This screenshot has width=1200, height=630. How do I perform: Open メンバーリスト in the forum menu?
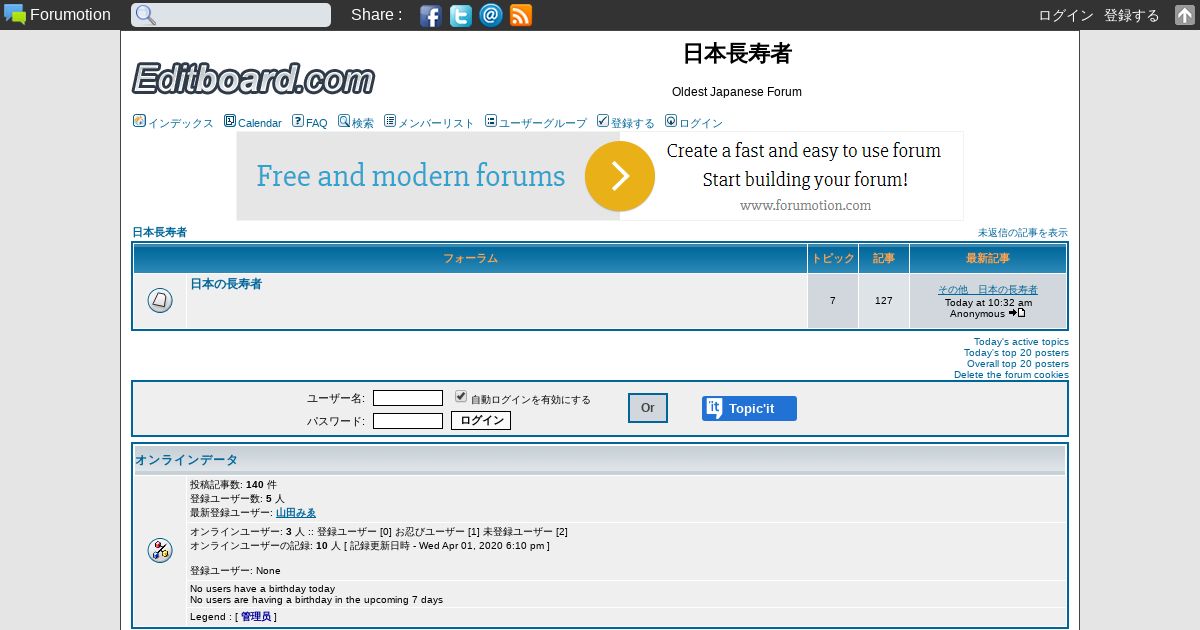436,123
